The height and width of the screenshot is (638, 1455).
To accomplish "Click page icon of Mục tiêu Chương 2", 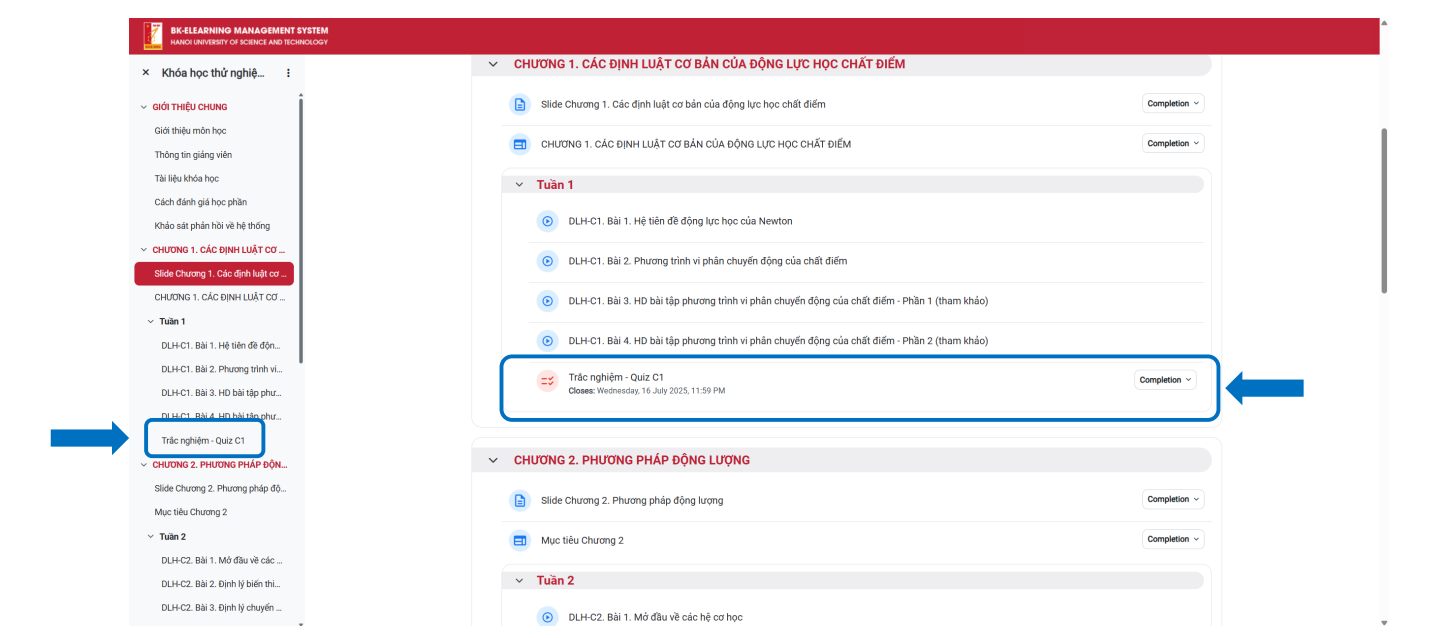I will (519, 540).
